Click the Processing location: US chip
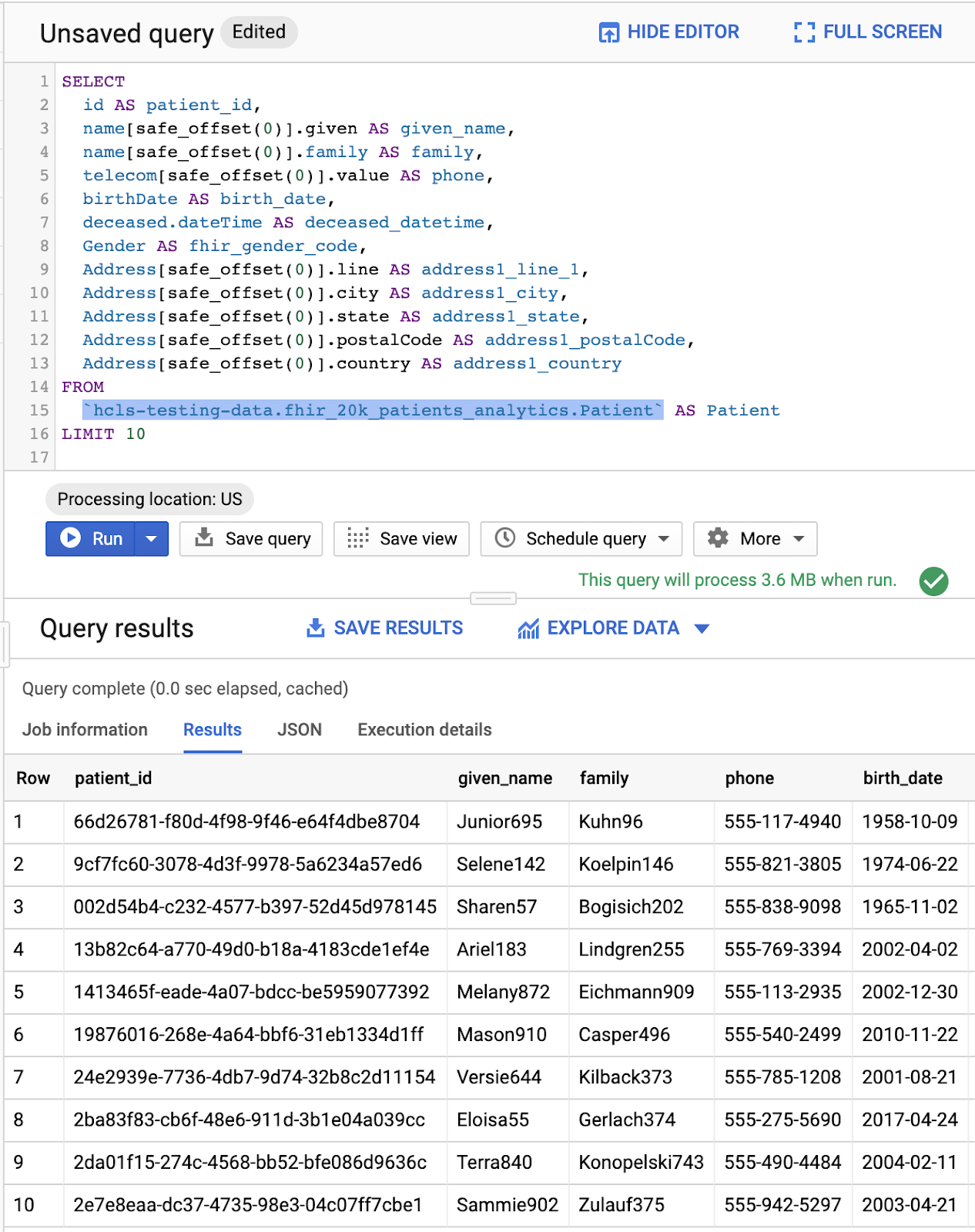 (x=149, y=500)
